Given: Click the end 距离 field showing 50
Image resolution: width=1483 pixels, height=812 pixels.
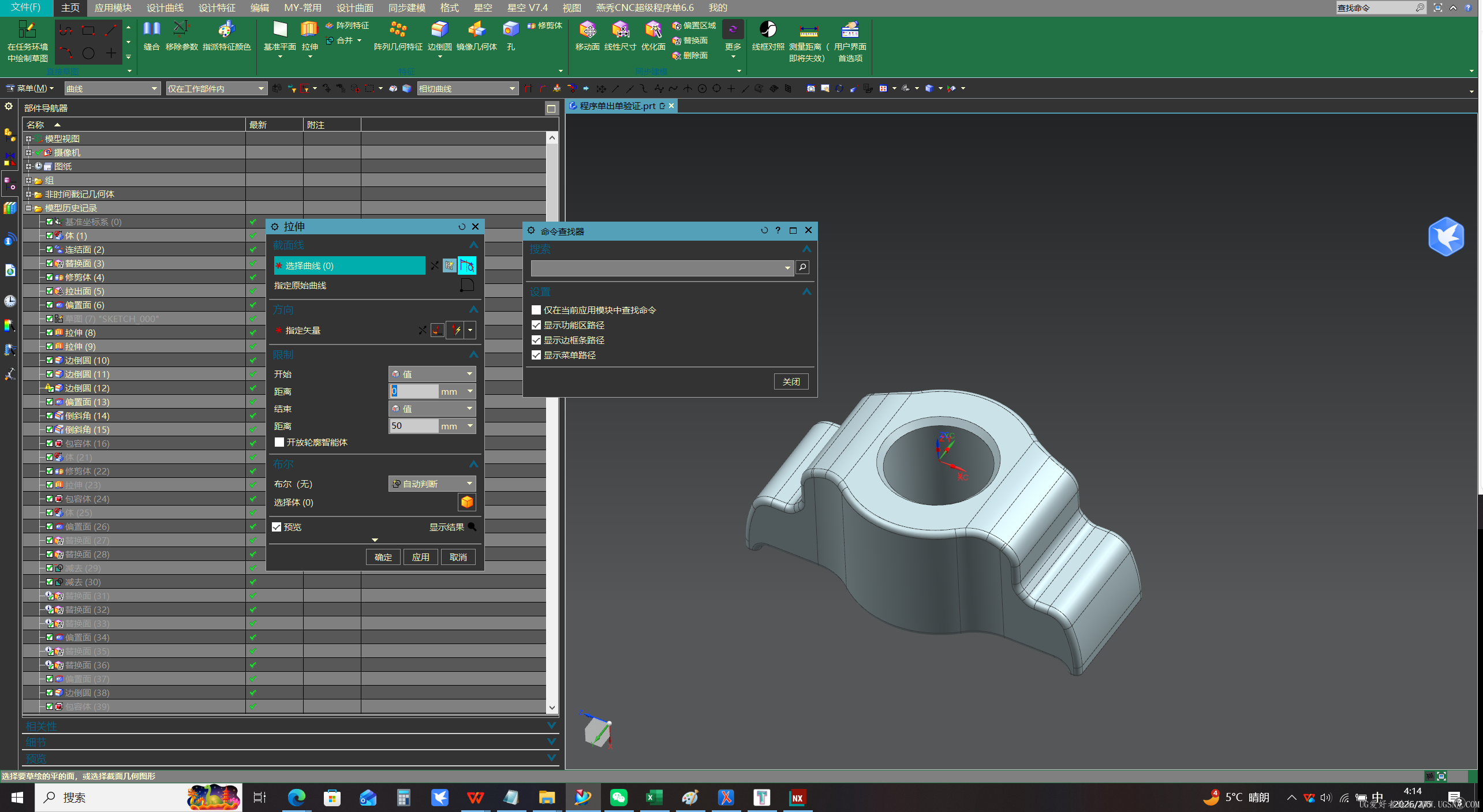Looking at the screenshot, I should [413, 426].
